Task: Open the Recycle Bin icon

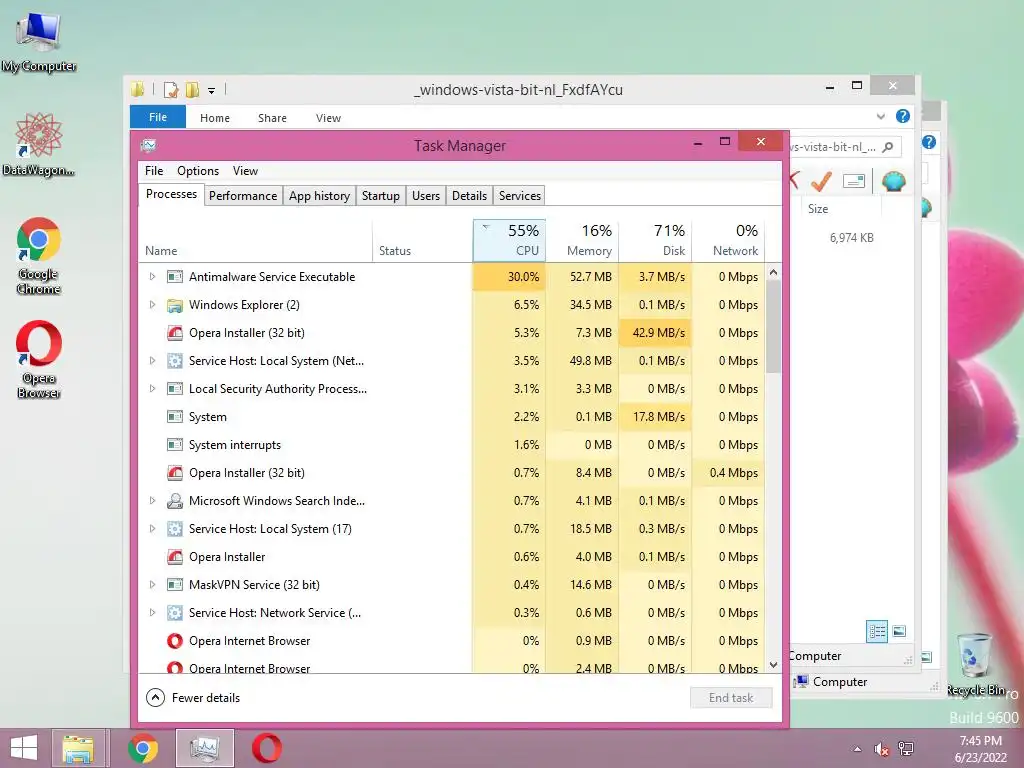Action: (x=975, y=664)
